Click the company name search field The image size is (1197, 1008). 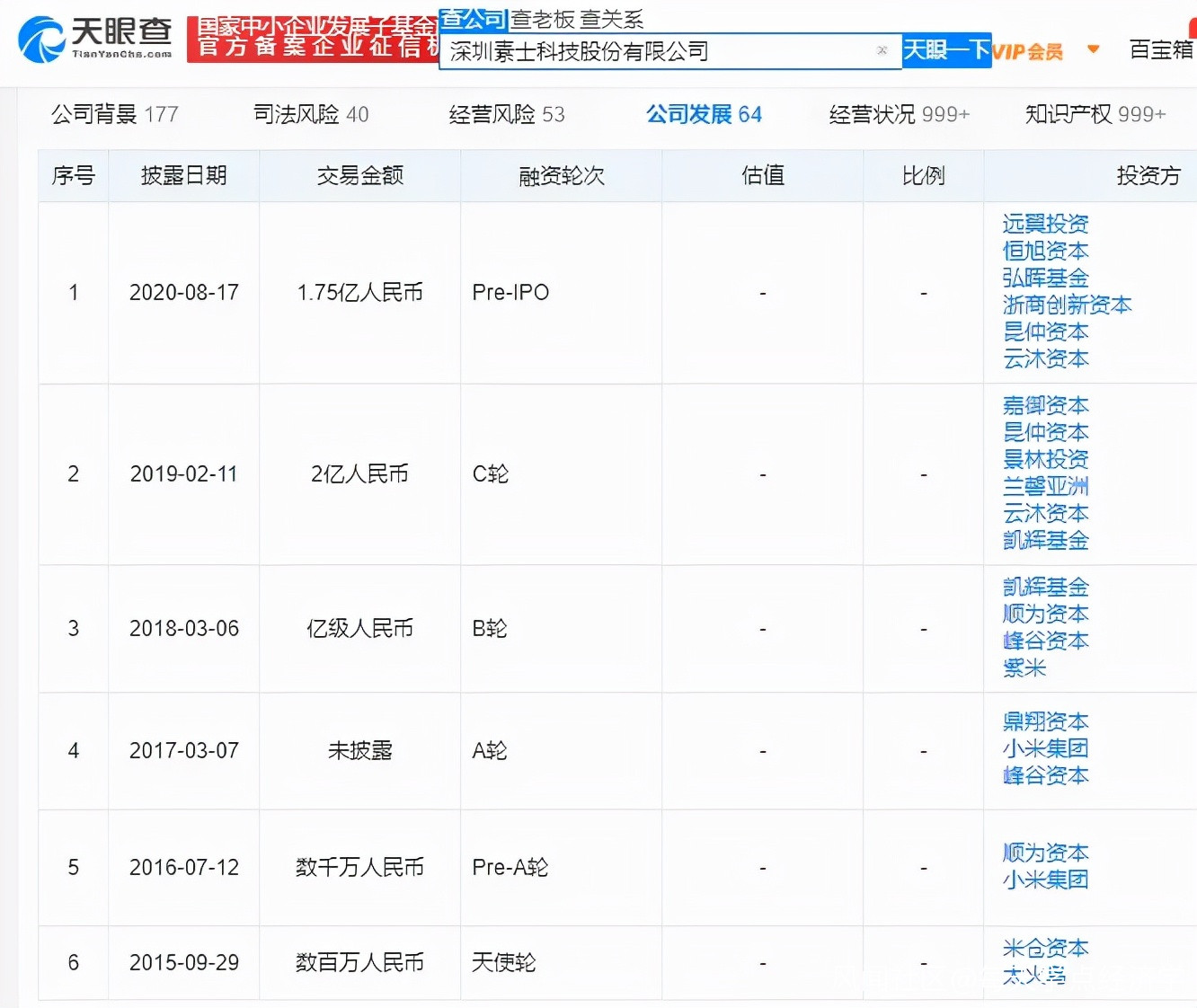(x=656, y=51)
